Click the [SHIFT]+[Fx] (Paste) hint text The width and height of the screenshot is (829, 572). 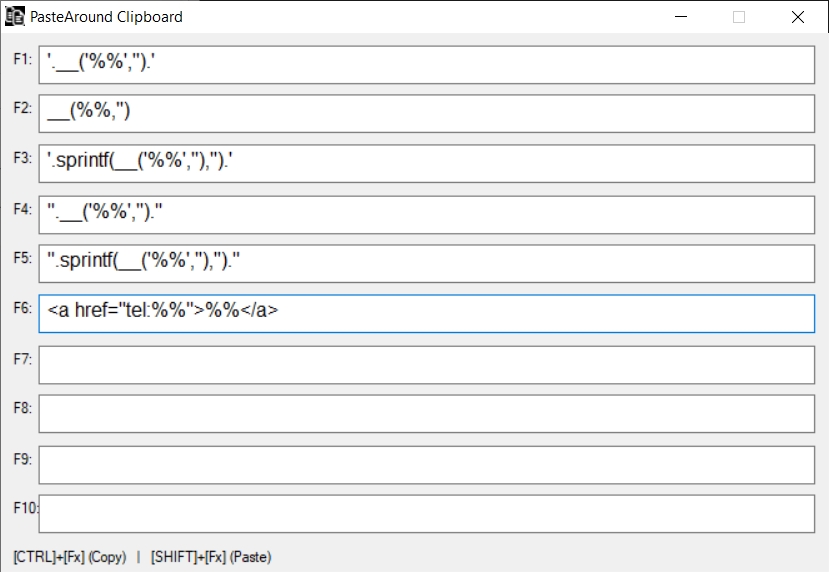(211, 557)
